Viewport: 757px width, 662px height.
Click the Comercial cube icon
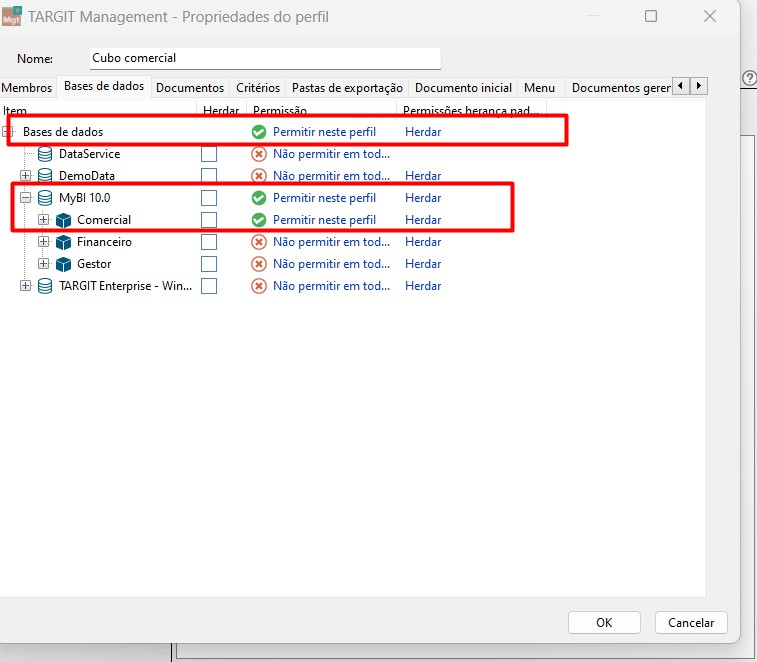point(63,220)
